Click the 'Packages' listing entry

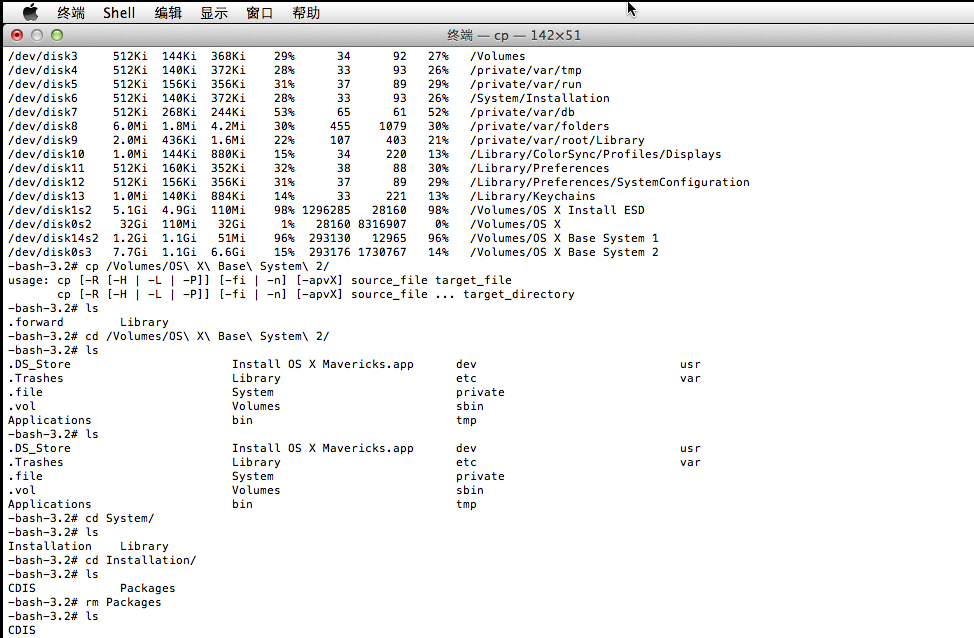coord(148,588)
